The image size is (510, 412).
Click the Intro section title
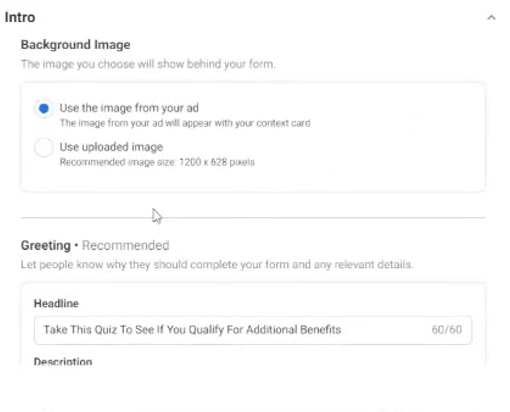(20, 17)
